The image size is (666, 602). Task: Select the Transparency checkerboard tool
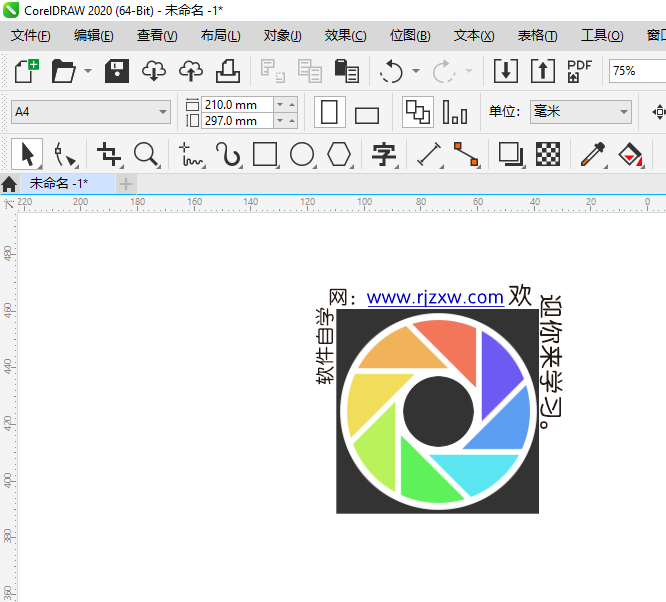click(548, 154)
